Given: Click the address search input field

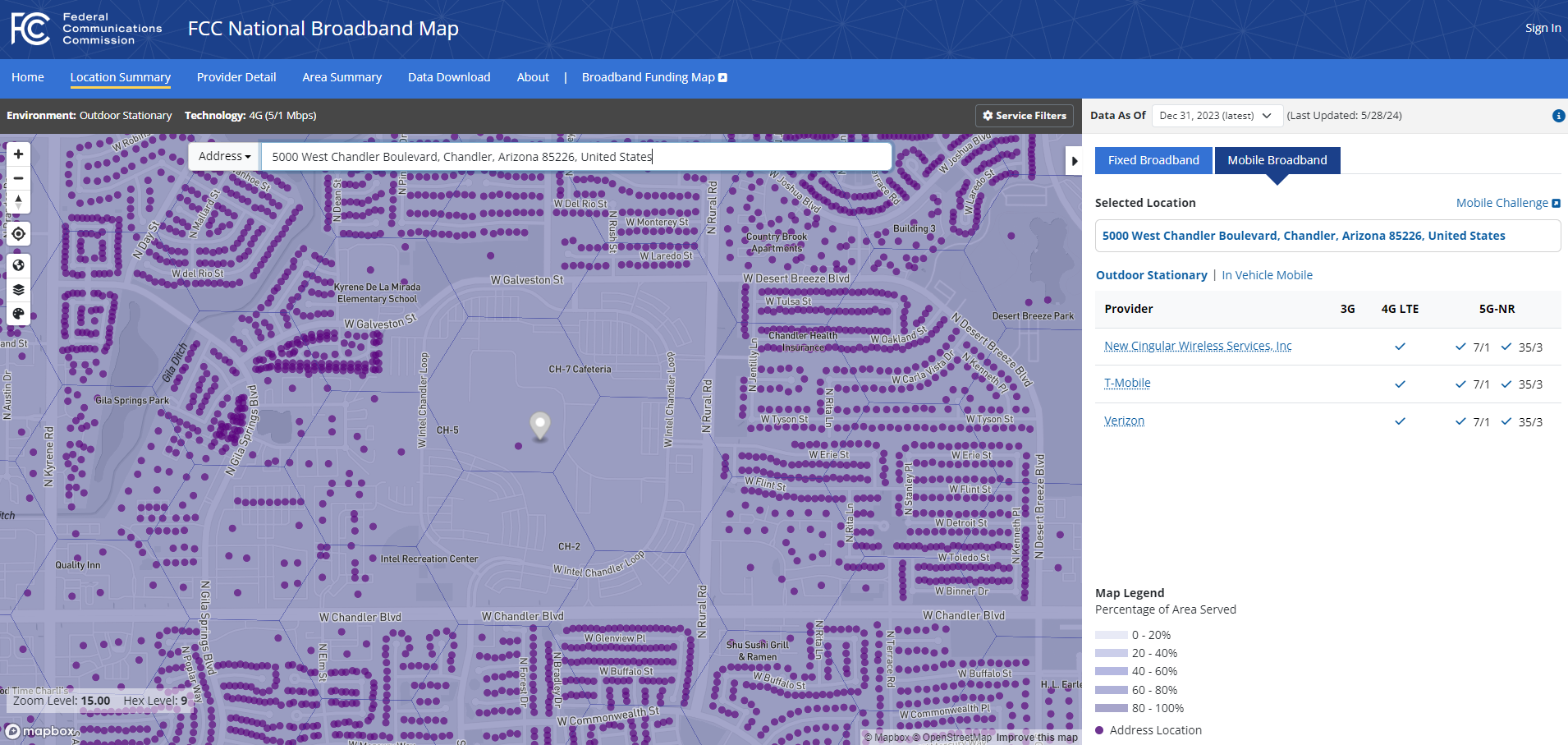Looking at the screenshot, I should coord(575,156).
